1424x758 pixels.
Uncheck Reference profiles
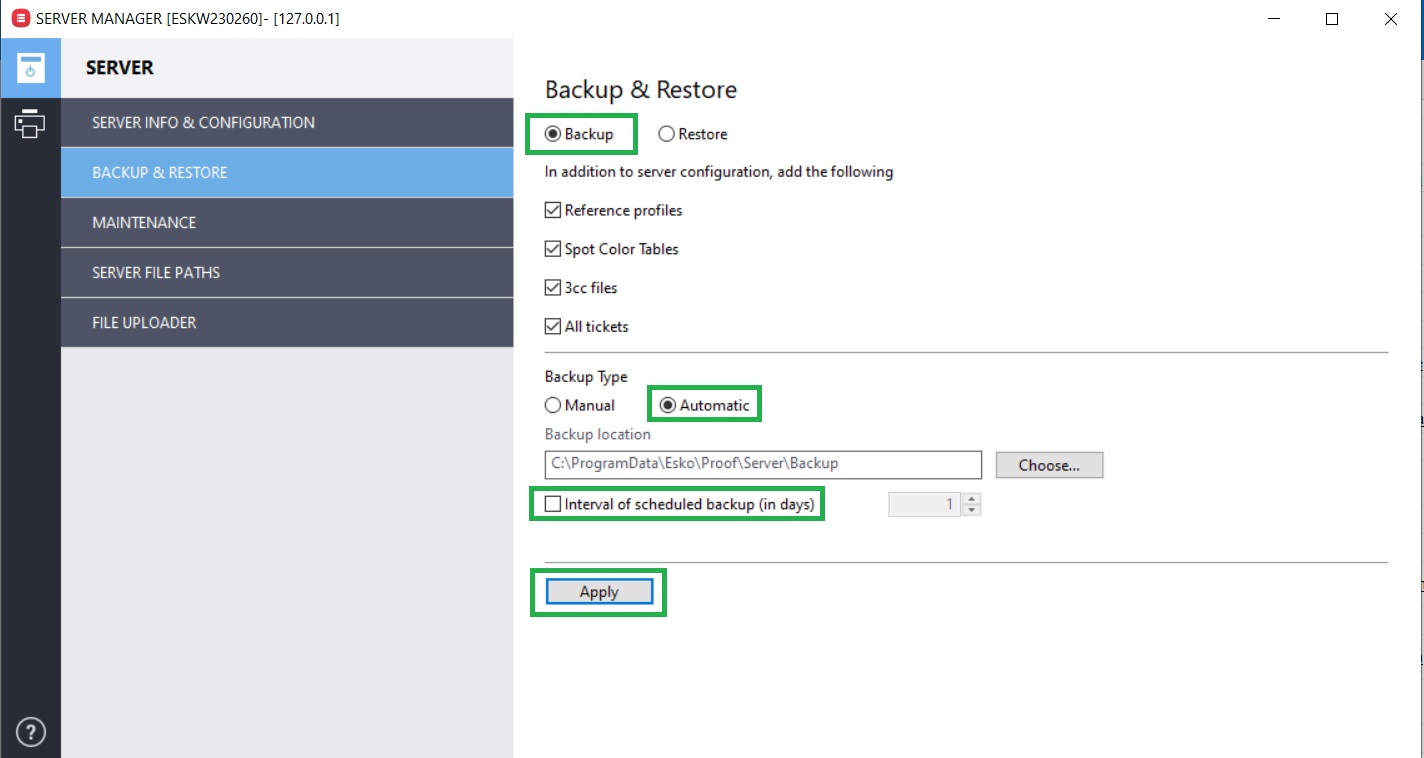click(553, 210)
